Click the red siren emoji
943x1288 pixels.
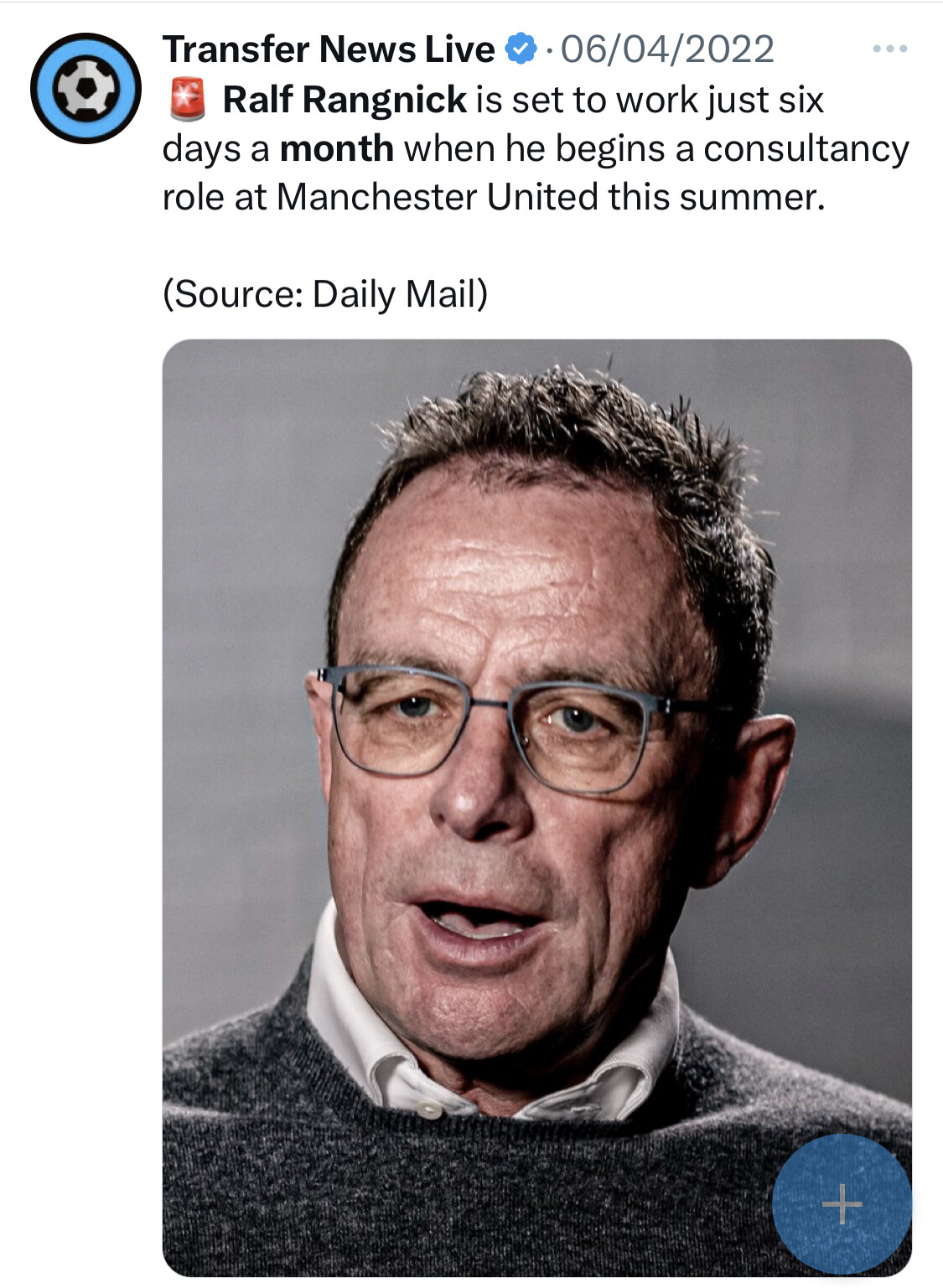point(187,100)
